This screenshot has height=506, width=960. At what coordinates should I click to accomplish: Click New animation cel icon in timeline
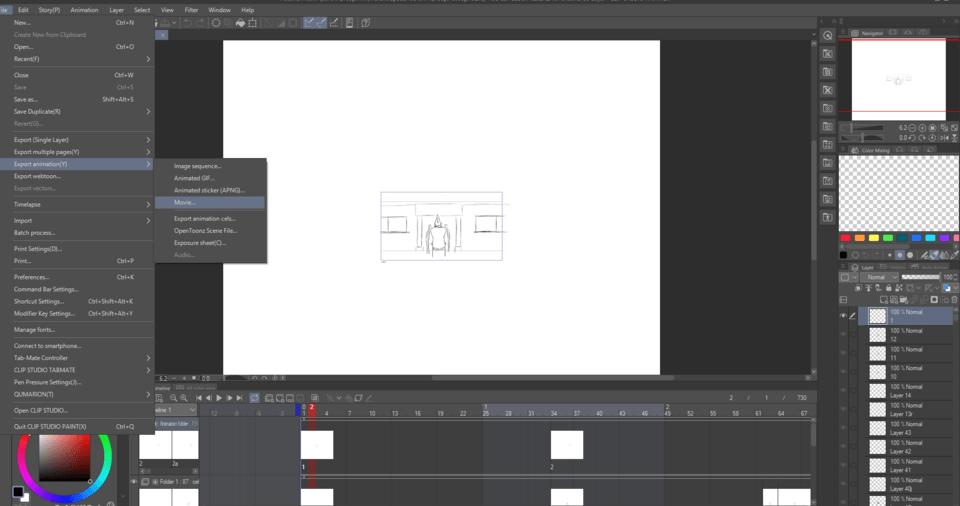280,398
